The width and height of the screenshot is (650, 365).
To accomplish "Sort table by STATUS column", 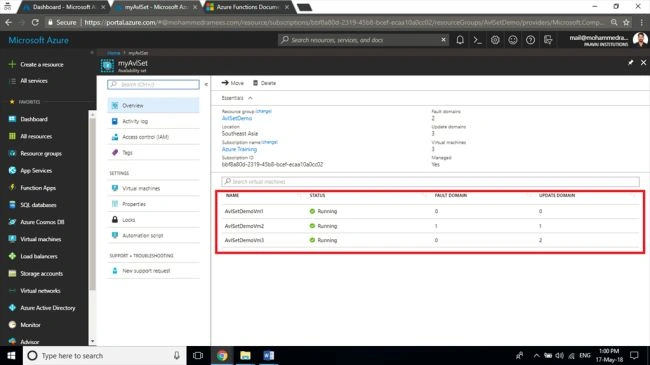I will pyautogui.click(x=317, y=195).
